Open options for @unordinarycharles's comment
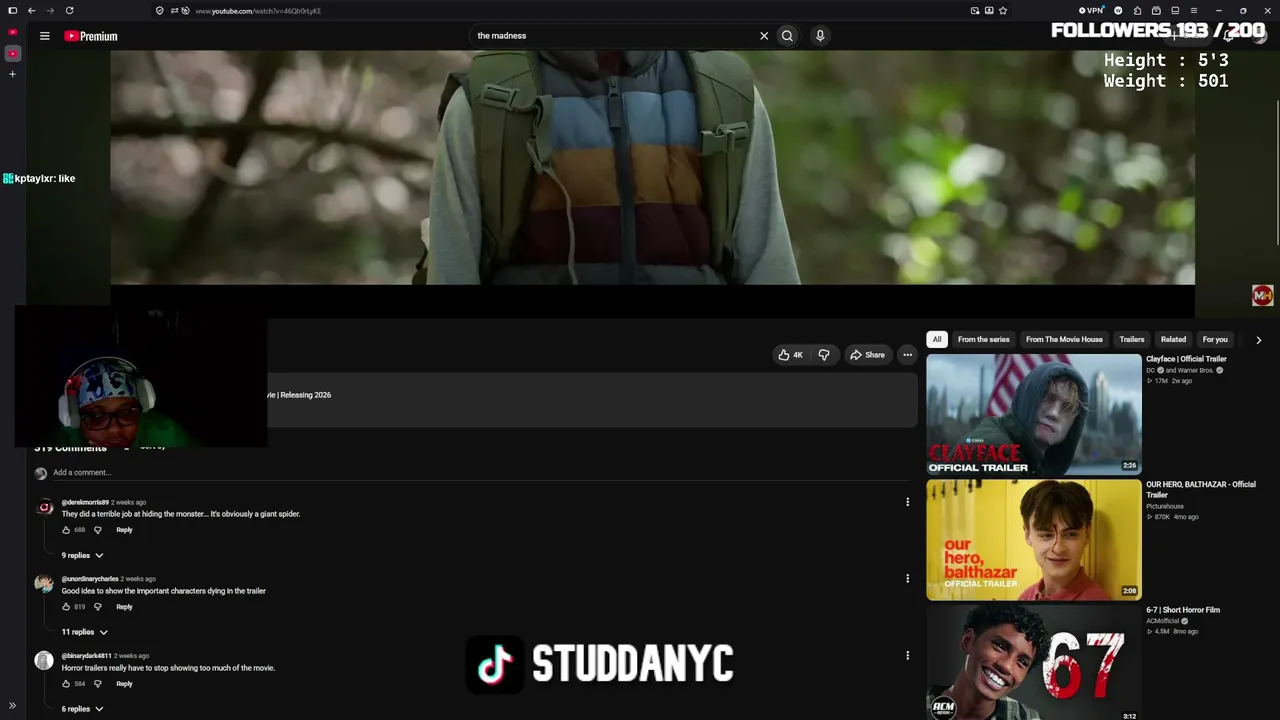The height and width of the screenshot is (720, 1280). [x=907, y=579]
